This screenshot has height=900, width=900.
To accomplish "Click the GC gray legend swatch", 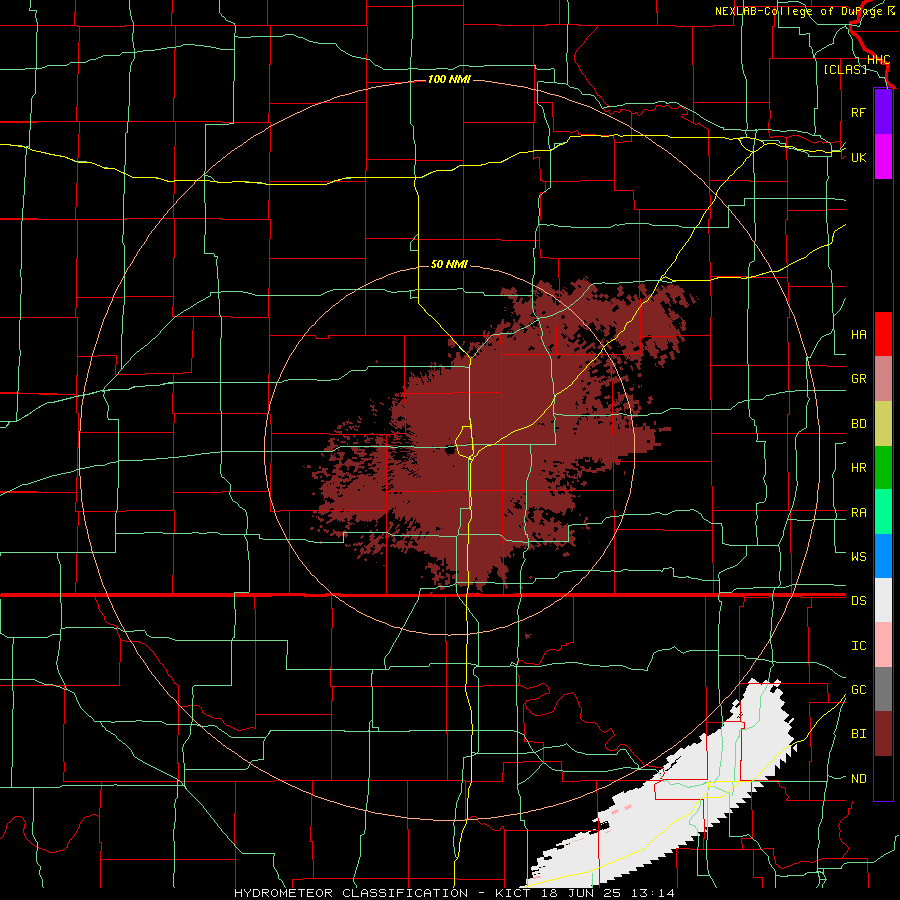I will [x=883, y=689].
